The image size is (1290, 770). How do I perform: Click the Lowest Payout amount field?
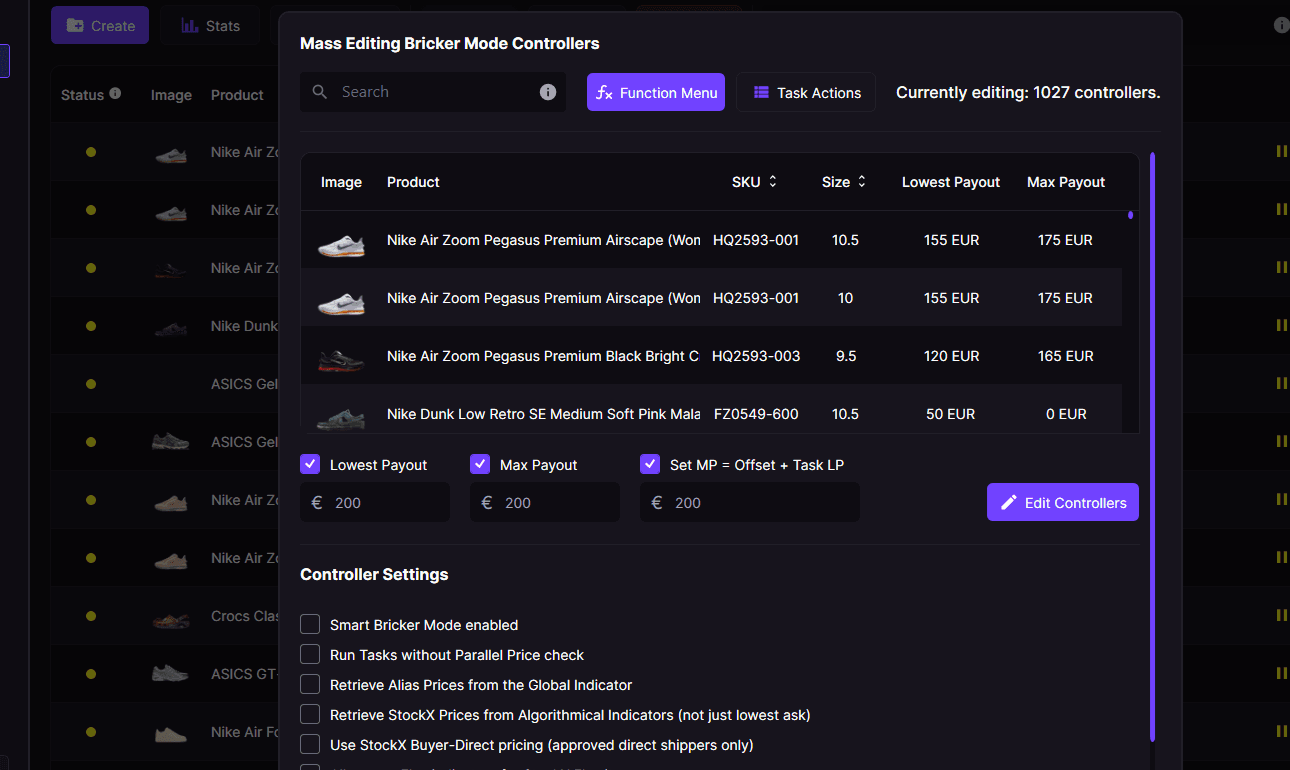(x=375, y=502)
